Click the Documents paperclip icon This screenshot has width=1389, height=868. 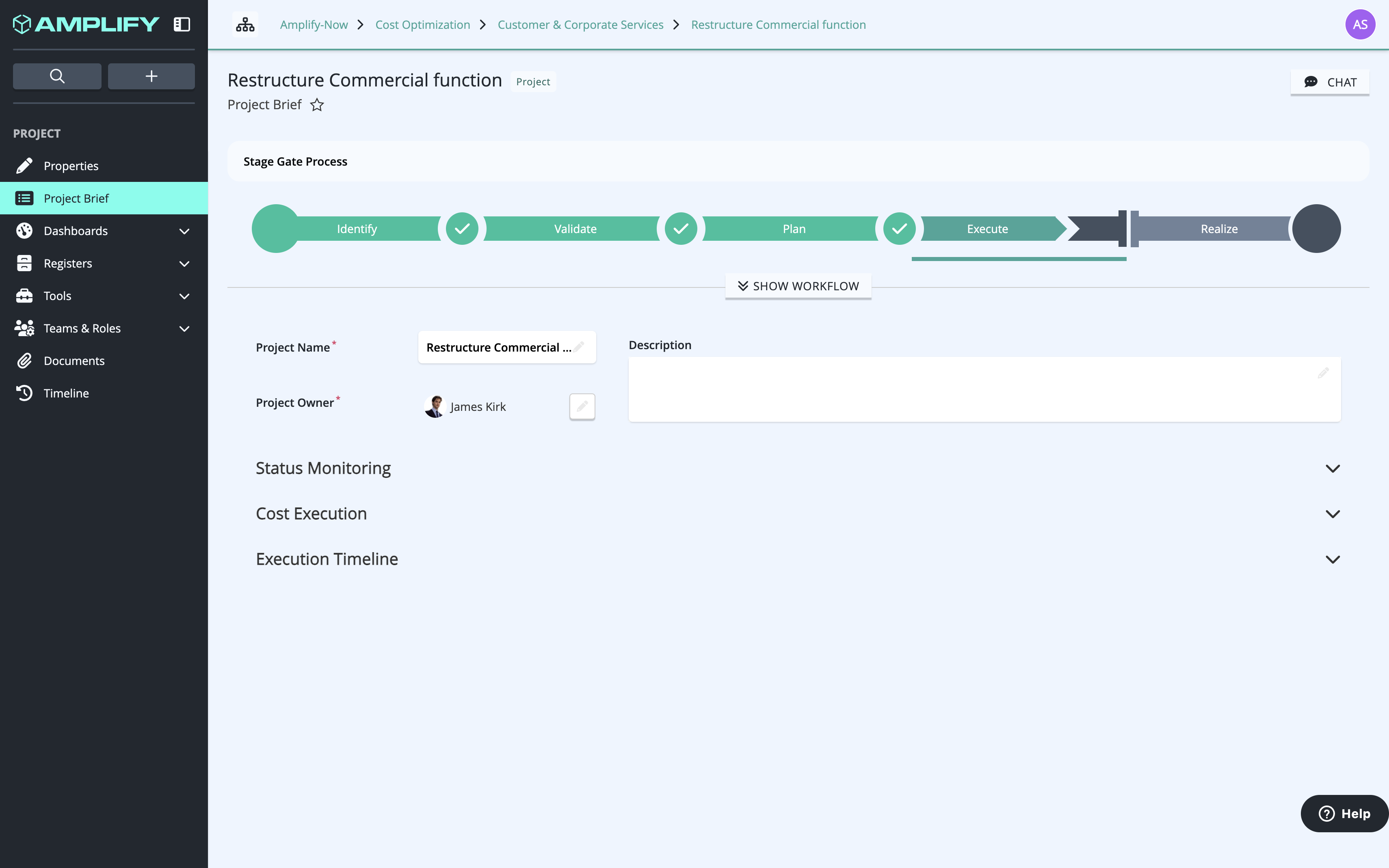coord(24,361)
